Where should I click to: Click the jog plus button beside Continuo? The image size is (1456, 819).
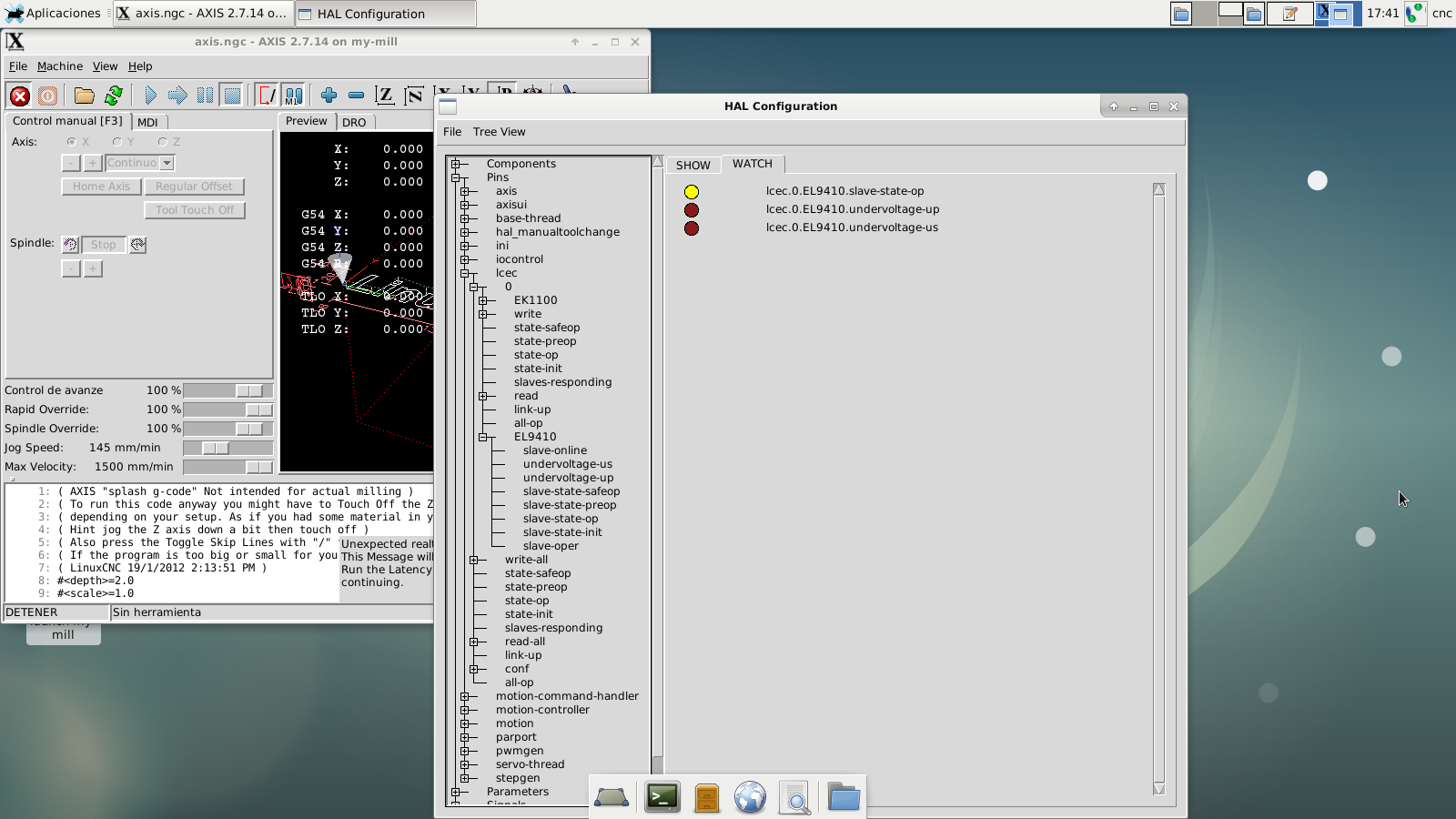coord(93,163)
